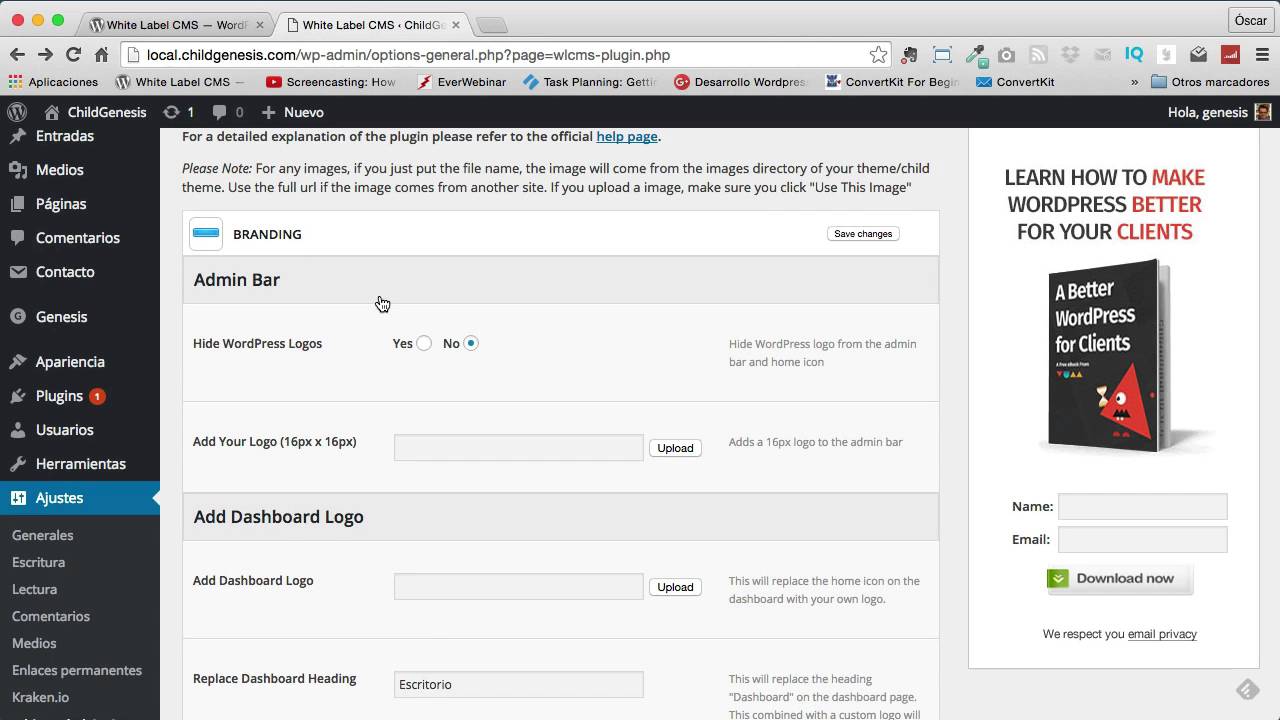
Task: Open the Comentarios main menu item
Action: coord(80,238)
